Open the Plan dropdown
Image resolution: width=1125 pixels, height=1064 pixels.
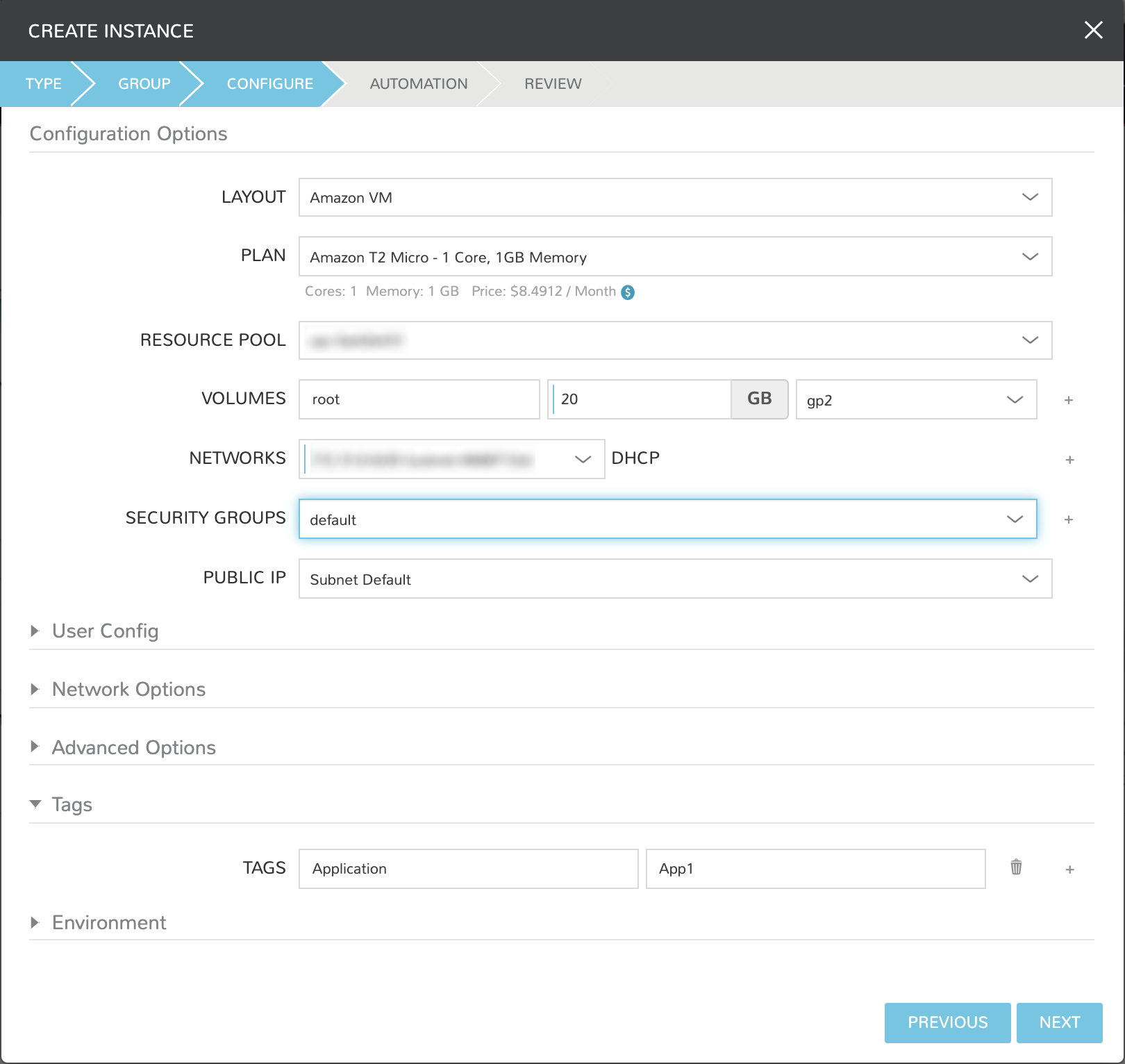(x=675, y=257)
